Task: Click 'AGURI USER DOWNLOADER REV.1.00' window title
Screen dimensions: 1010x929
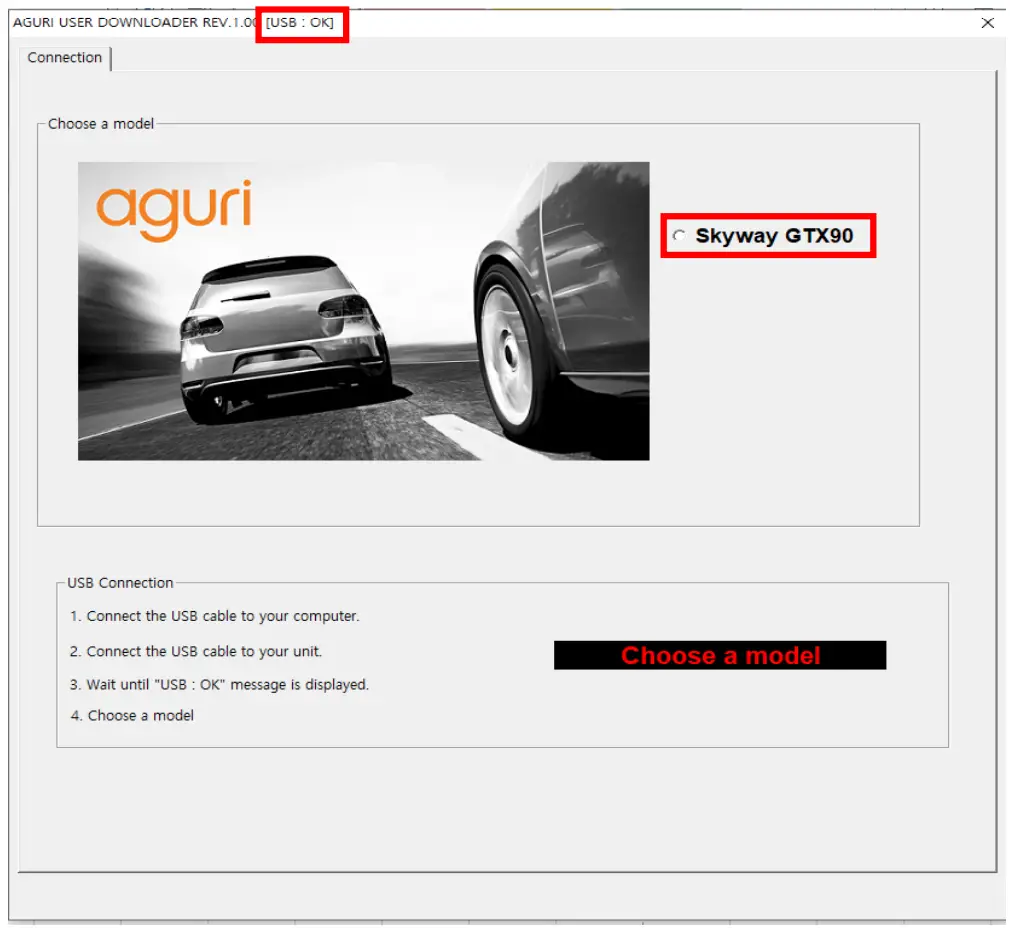Action: 134,23
